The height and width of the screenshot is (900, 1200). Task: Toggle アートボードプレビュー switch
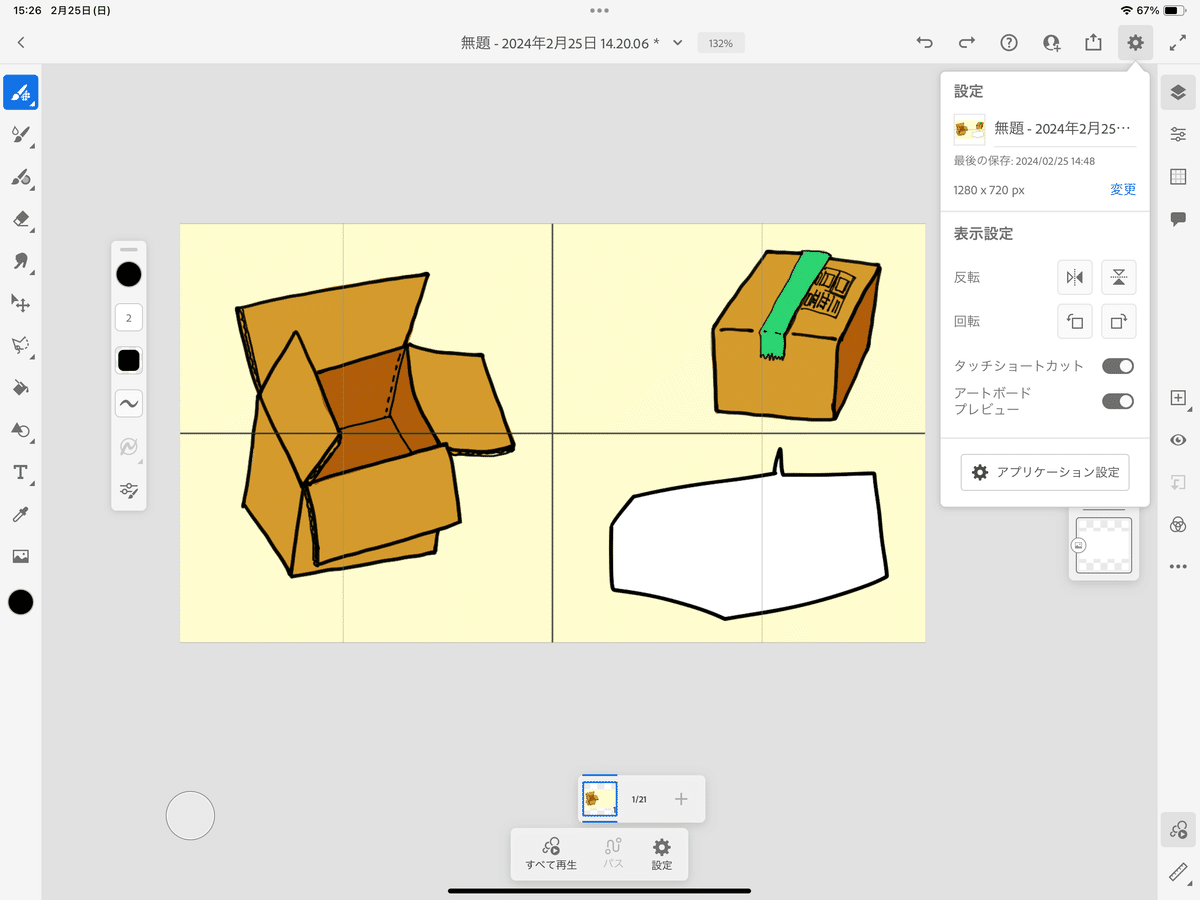pos(1118,401)
